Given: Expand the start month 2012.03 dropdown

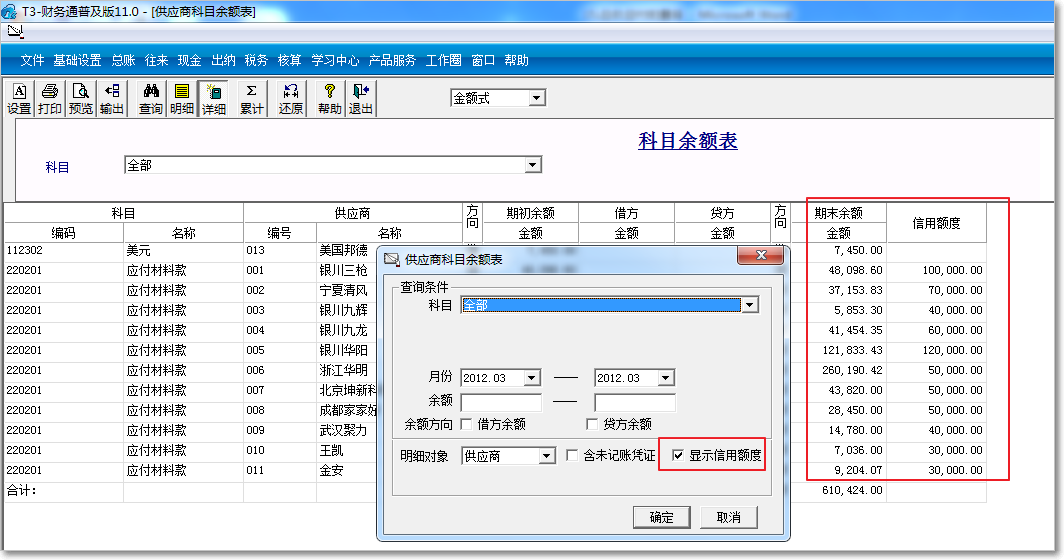Looking at the screenshot, I should [x=531, y=378].
